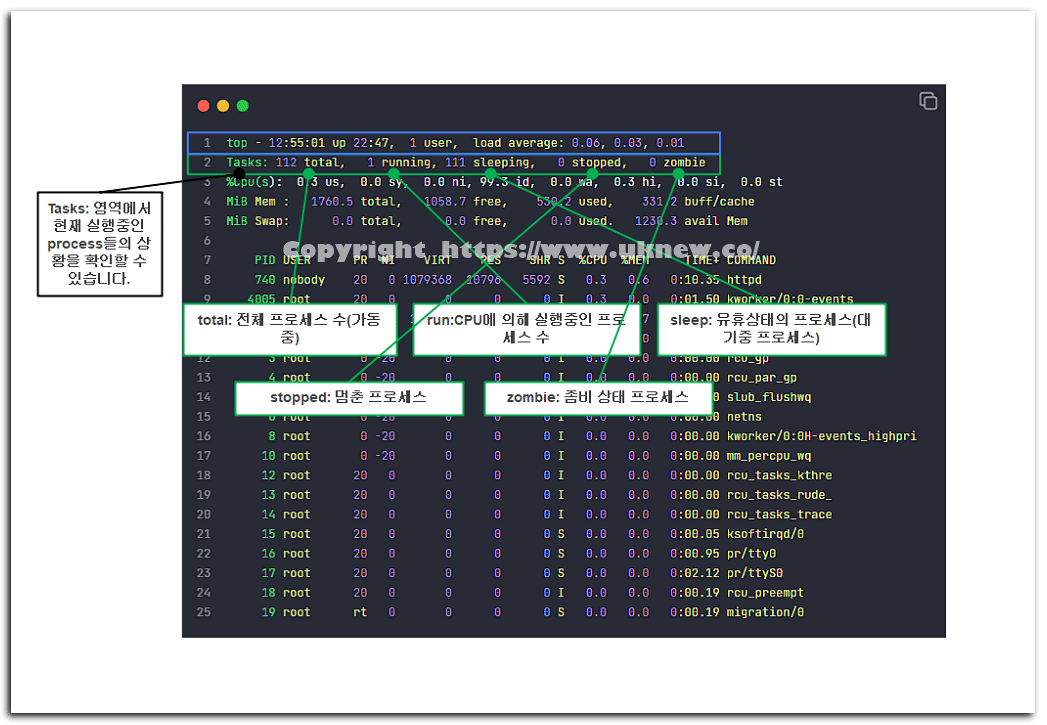Click the "MiB Mem :" label
Image resolution: width=1047 pixels, height=725 pixels.
click(x=258, y=202)
